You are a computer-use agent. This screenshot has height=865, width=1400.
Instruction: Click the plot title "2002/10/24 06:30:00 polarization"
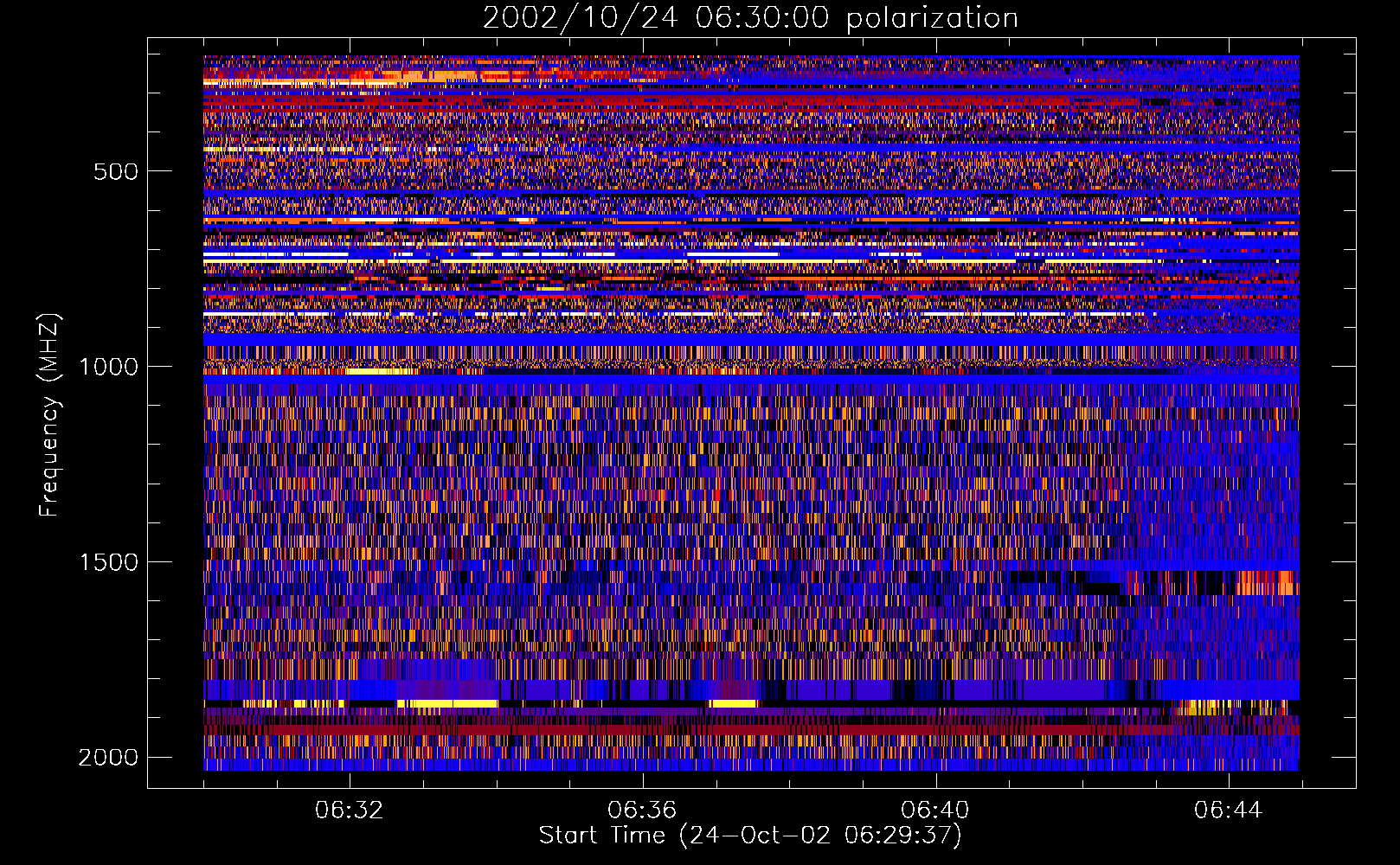click(750, 18)
